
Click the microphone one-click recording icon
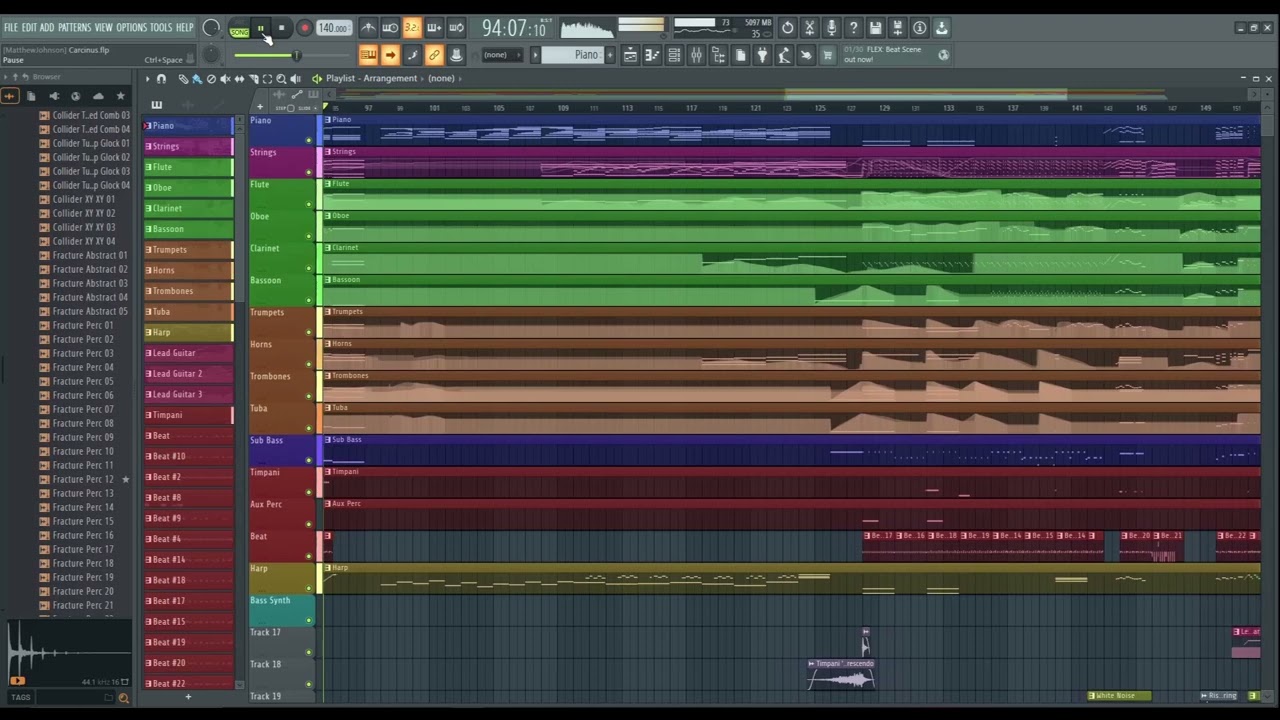(832, 28)
